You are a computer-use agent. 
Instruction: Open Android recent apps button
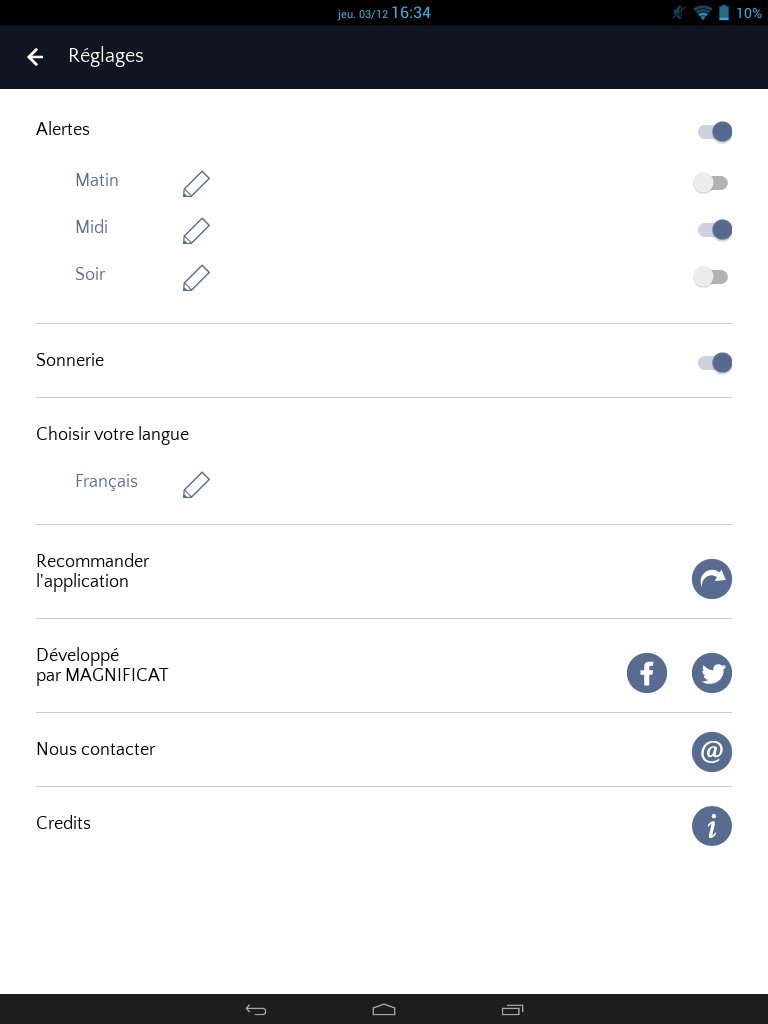click(x=513, y=1009)
